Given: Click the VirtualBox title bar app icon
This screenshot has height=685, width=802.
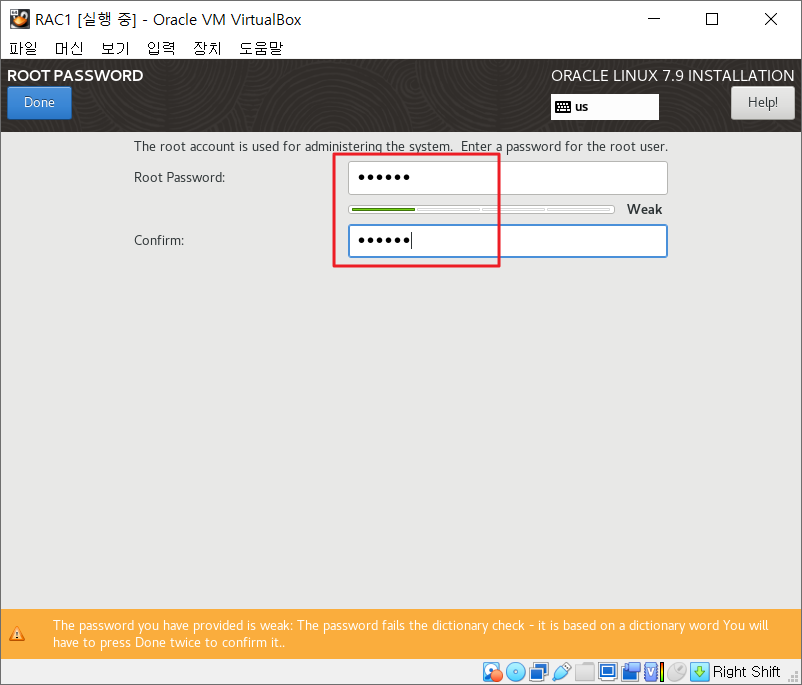Looking at the screenshot, I should point(19,19).
